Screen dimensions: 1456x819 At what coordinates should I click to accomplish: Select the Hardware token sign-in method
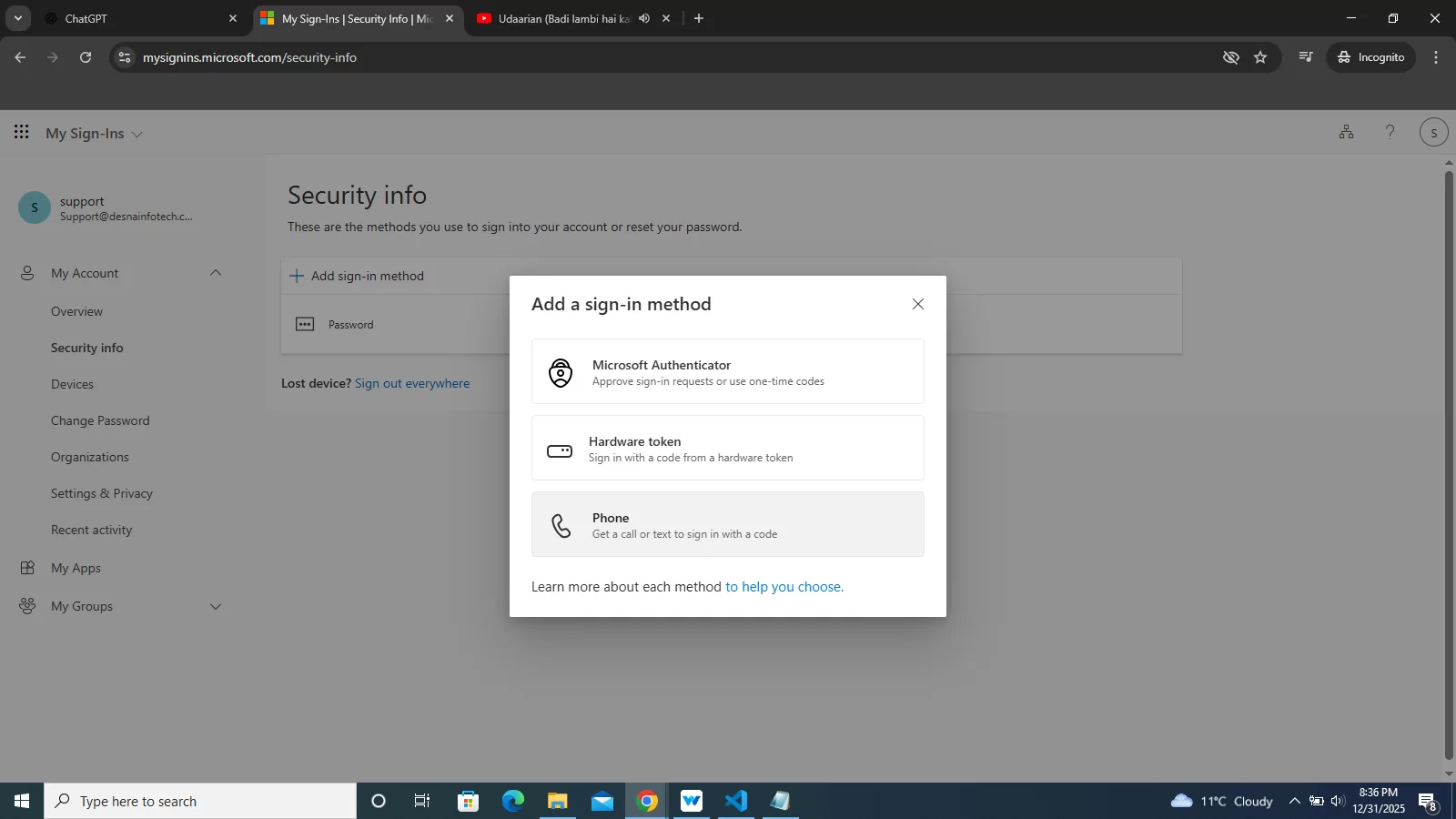(x=728, y=448)
